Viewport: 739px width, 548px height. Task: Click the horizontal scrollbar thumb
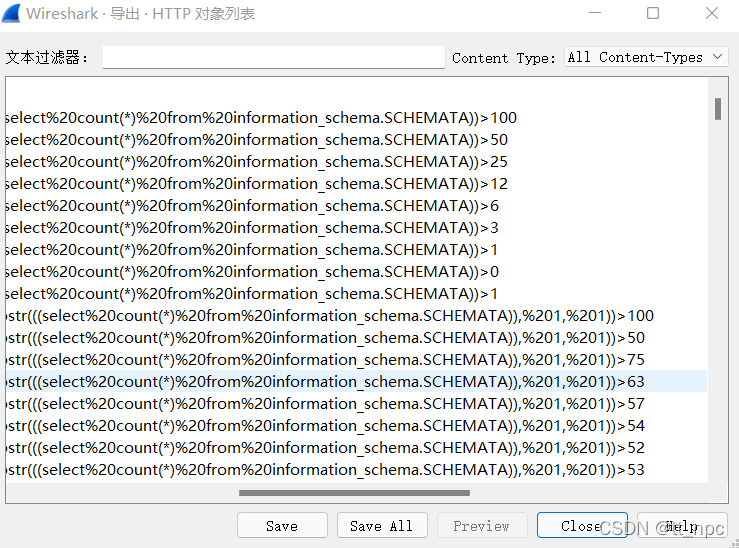(x=354, y=493)
